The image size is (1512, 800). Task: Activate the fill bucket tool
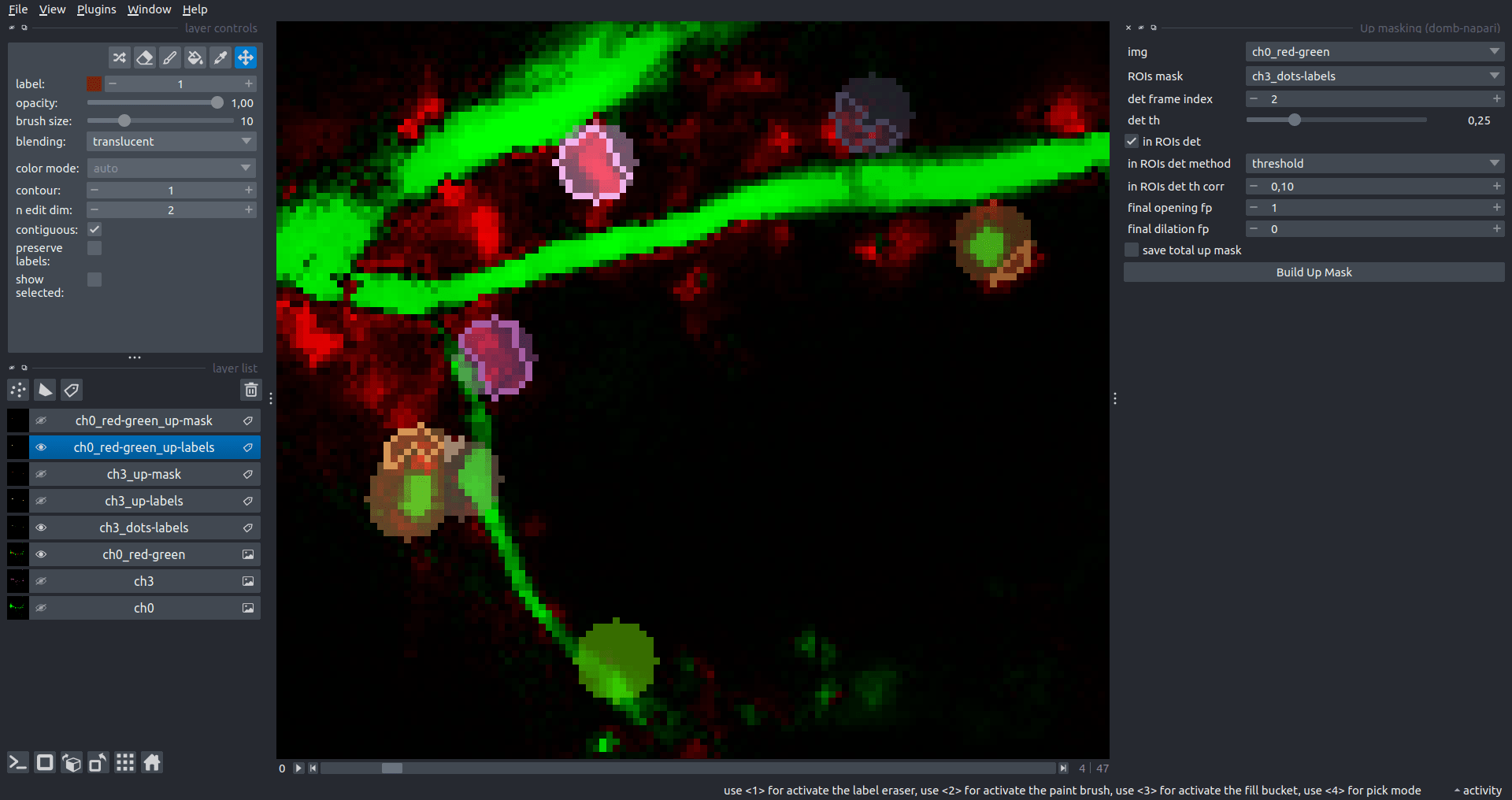(195, 57)
